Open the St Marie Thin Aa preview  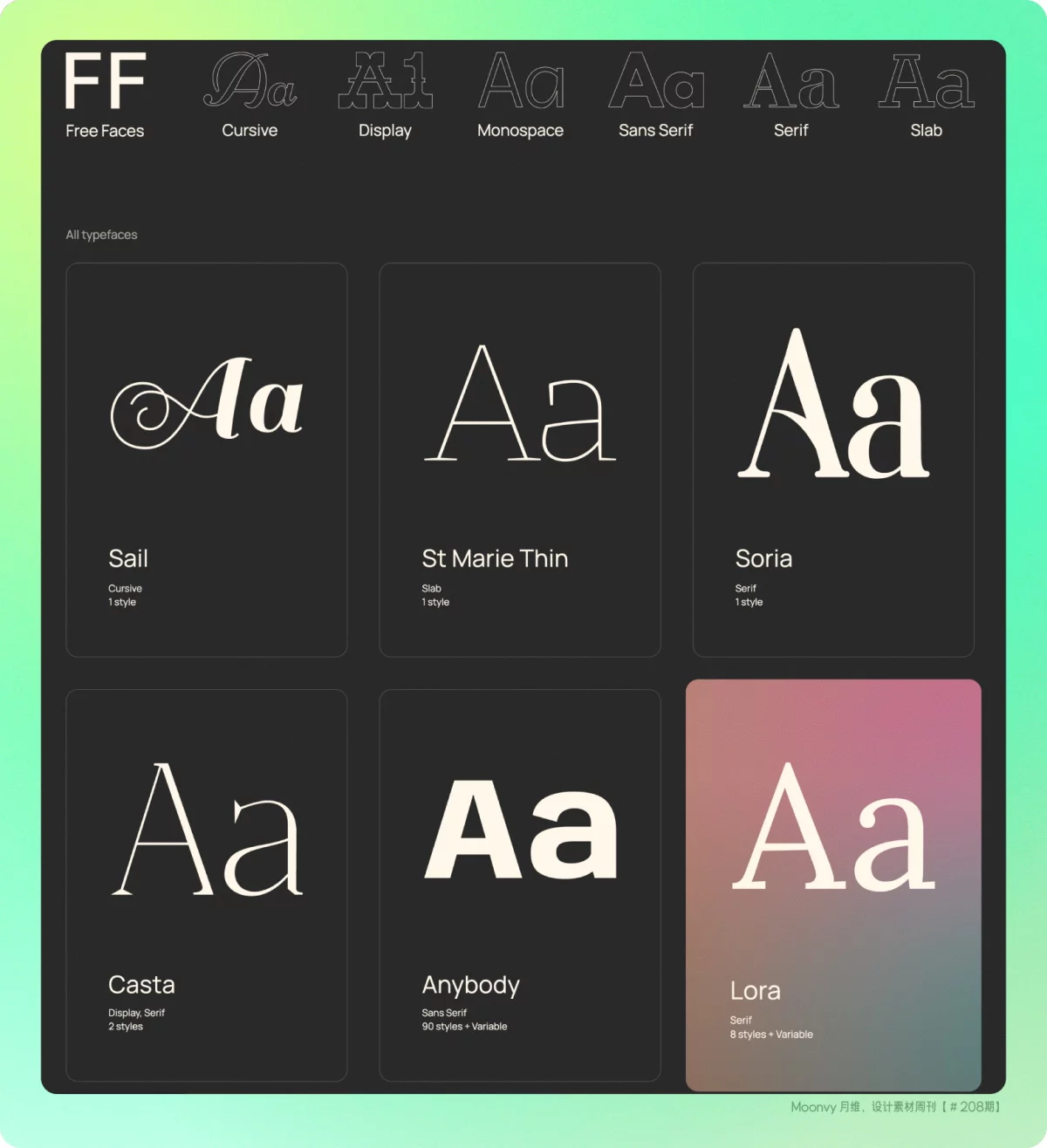click(x=520, y=404)
